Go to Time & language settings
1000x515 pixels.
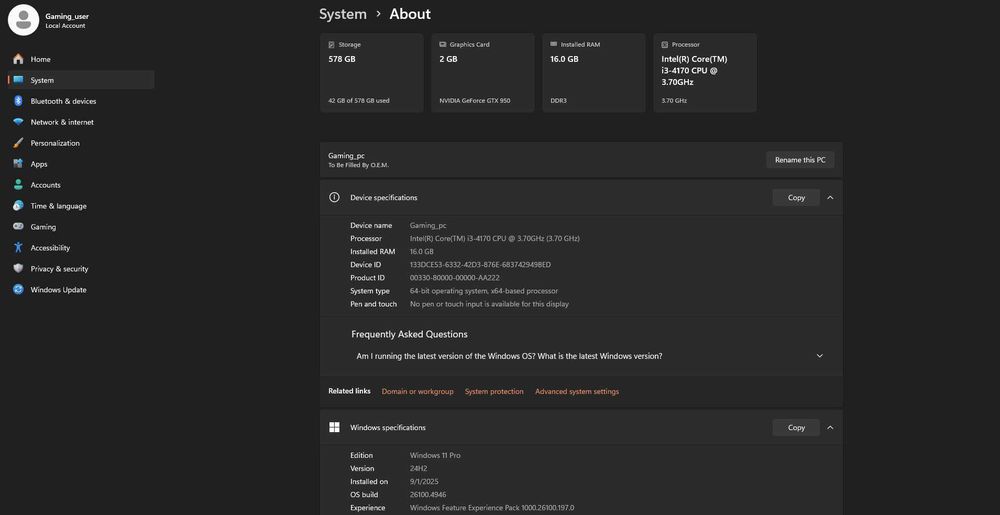(x=58, y=206)
